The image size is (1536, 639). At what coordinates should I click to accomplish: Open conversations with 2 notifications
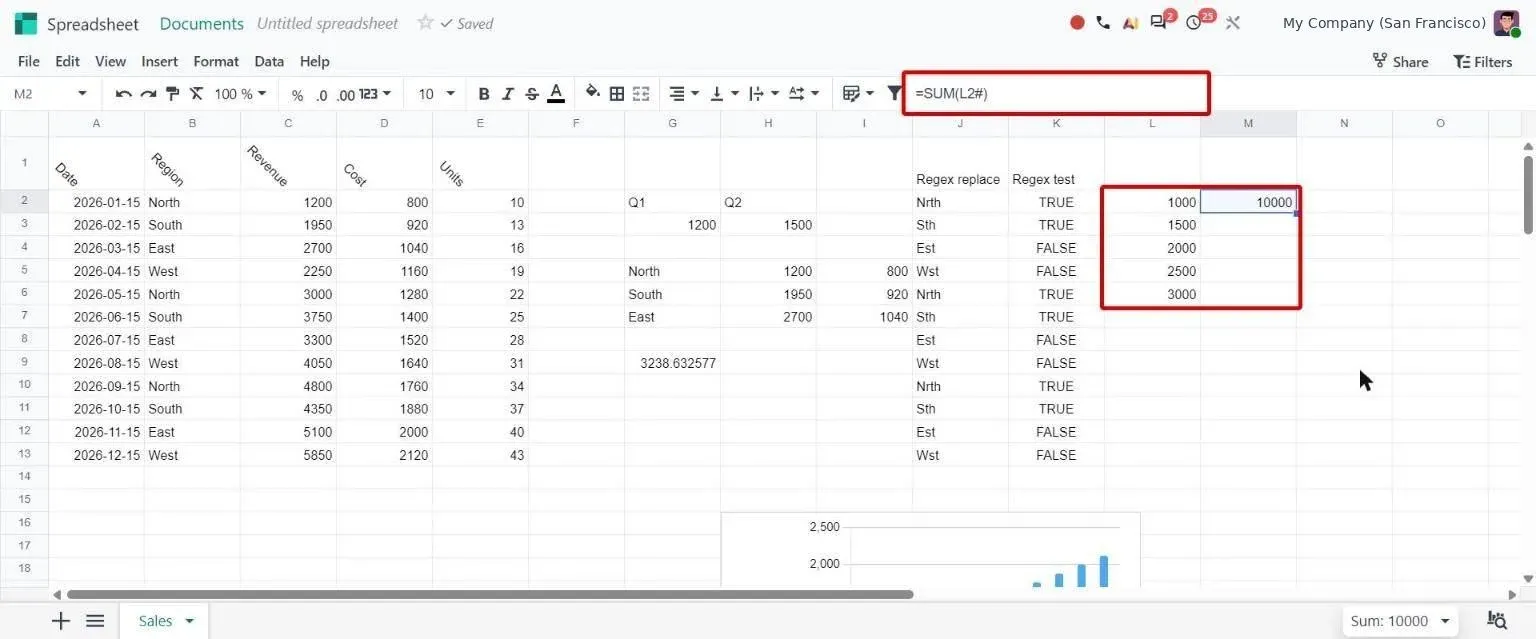[x=1160, y=21]
